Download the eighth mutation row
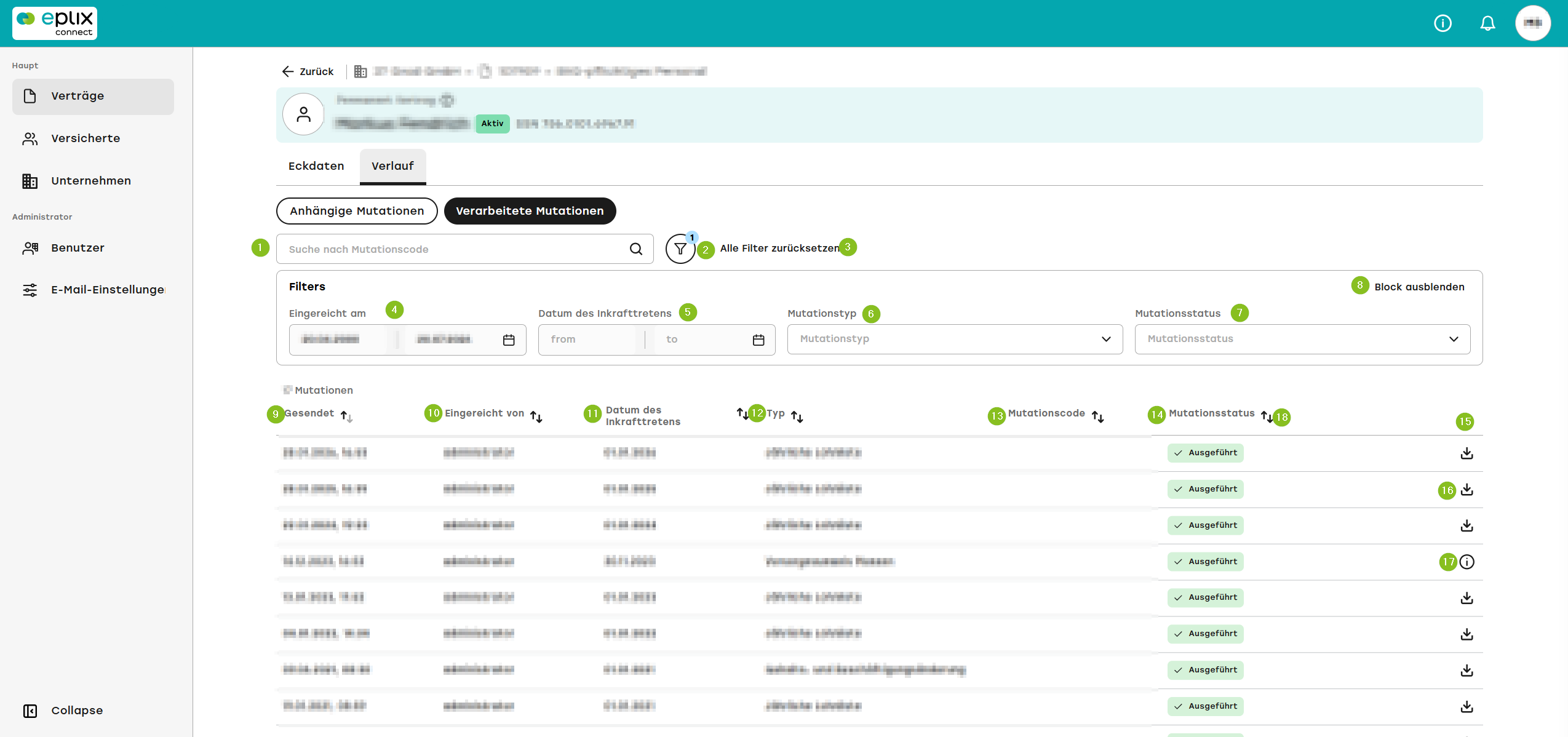 [1467, 707]
